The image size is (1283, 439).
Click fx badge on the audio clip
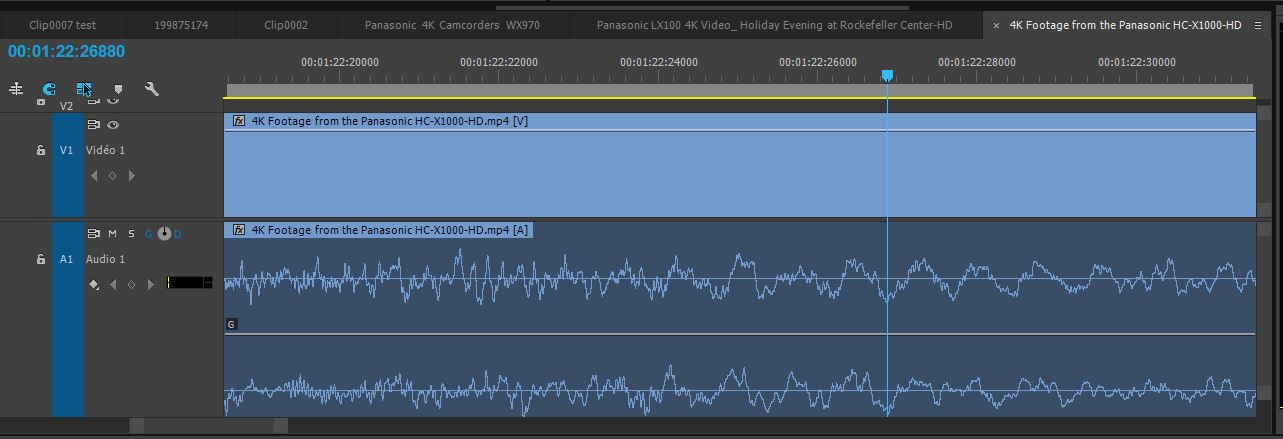point(239,230)
